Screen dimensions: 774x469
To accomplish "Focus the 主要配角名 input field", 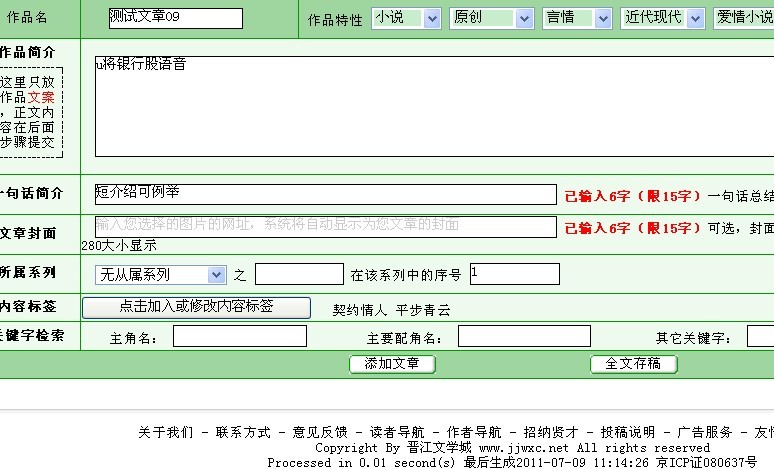I will [x=524, y=336].
